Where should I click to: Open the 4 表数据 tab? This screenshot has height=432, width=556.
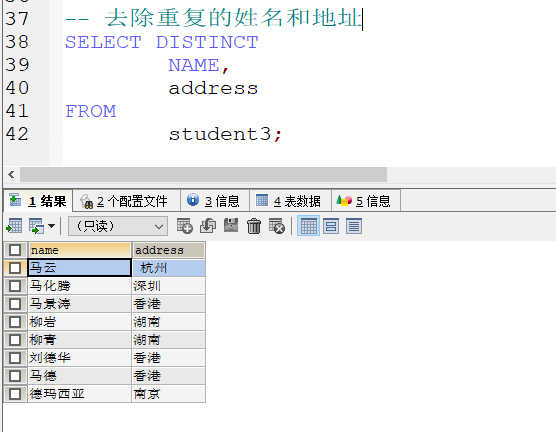pyautogui.click(x=290, y=201)
